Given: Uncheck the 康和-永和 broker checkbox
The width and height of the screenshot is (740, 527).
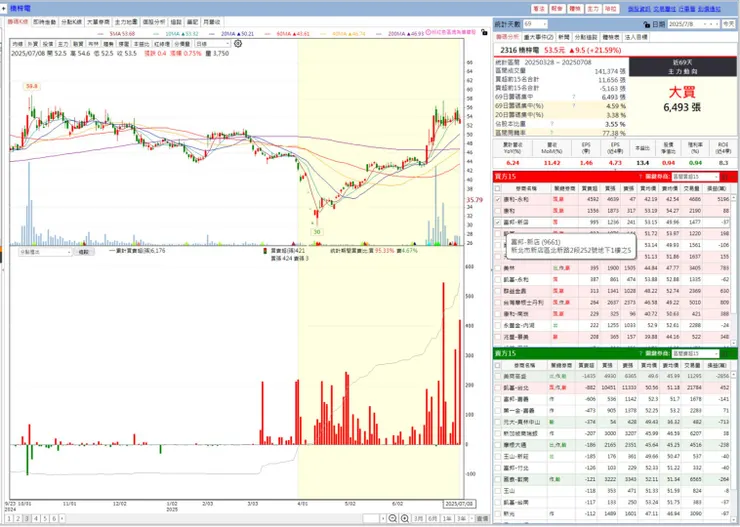Looking at the screenshot, I should (497, 200).
